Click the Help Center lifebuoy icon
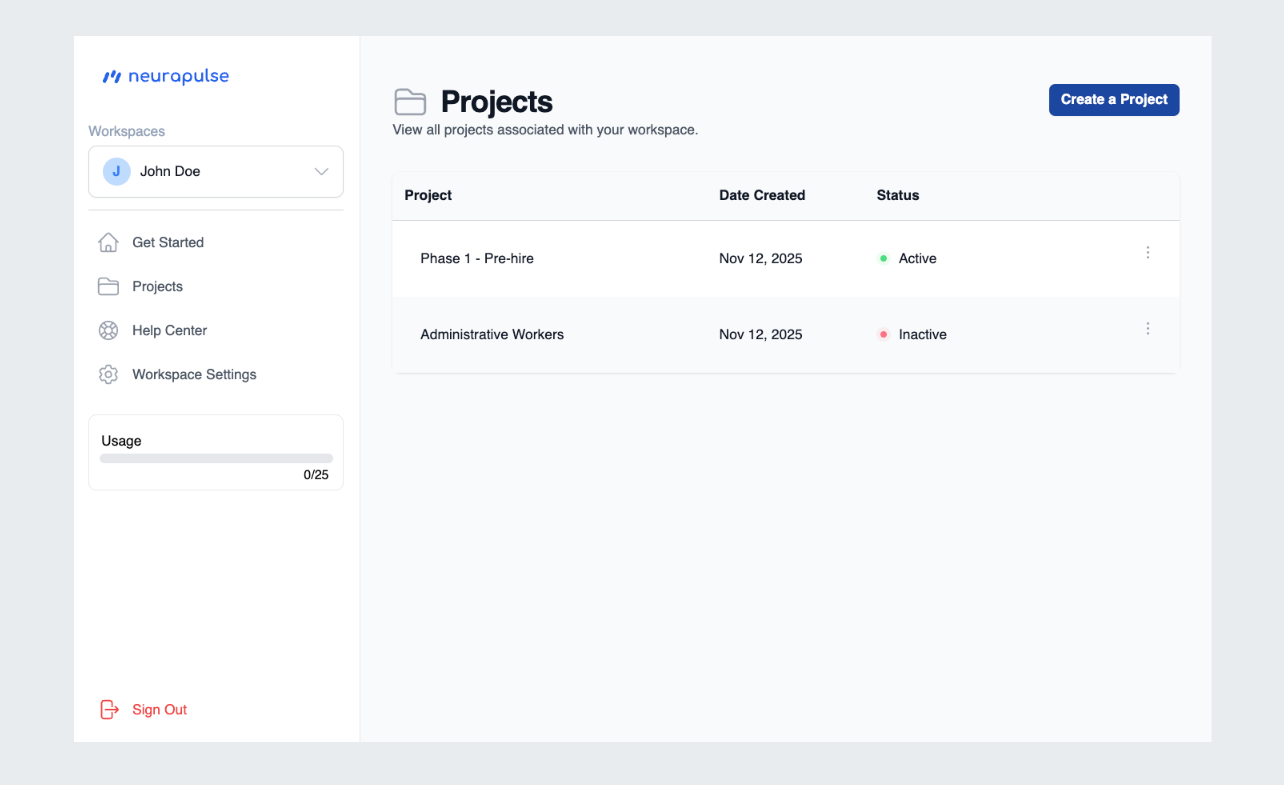The width and height of the screenshot is (1284, 785). point(108,330)
